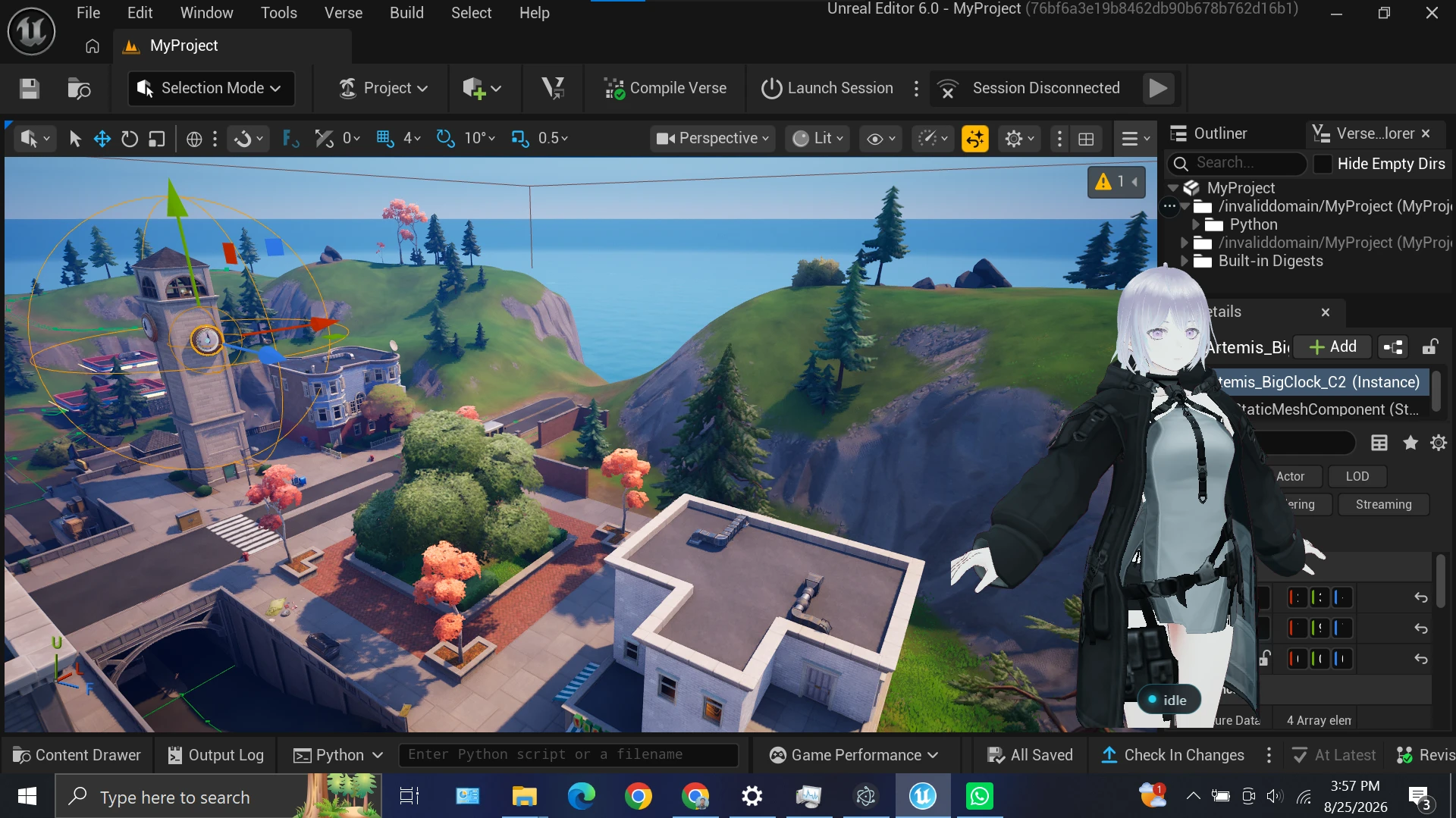1456x818 pixels.
Task: Start the session with play arrow button
Action: point(1158,89)
